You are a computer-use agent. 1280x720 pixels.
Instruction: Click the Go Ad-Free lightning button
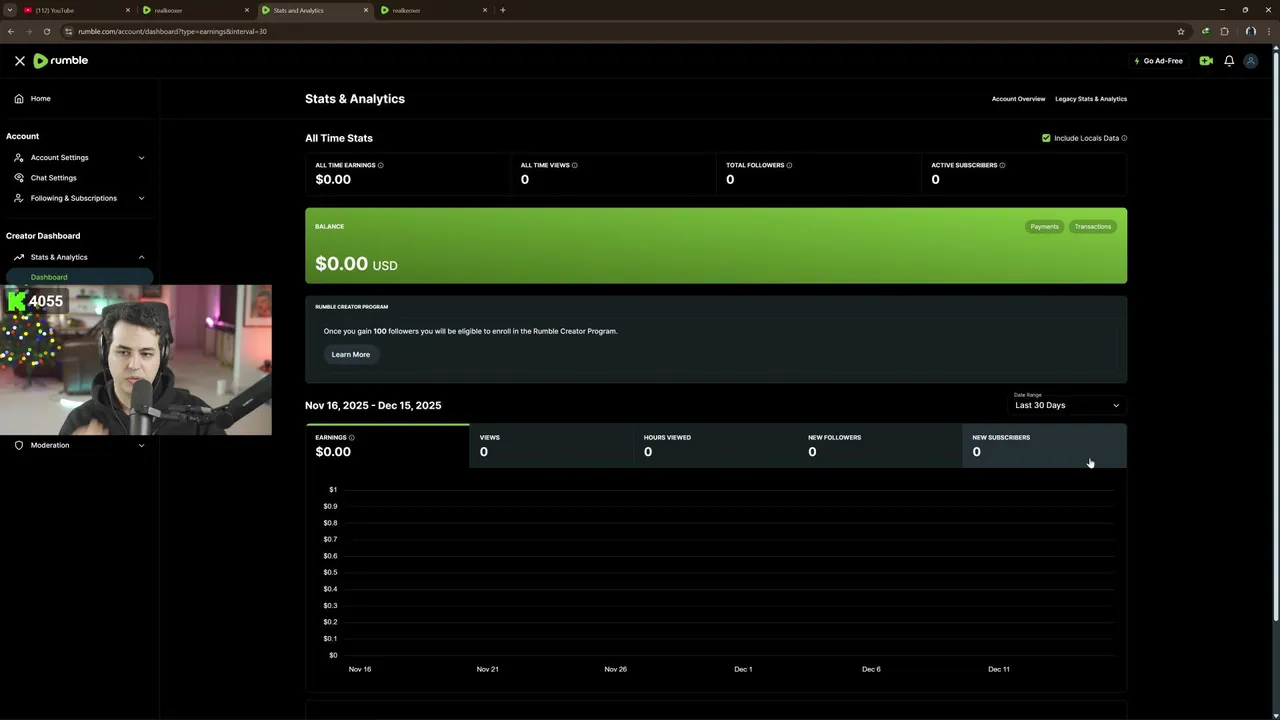coord(1159,61)
